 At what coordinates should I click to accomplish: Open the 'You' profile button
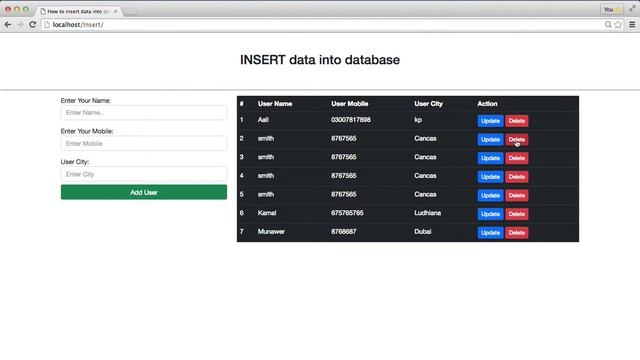click(x=611, y=9)
